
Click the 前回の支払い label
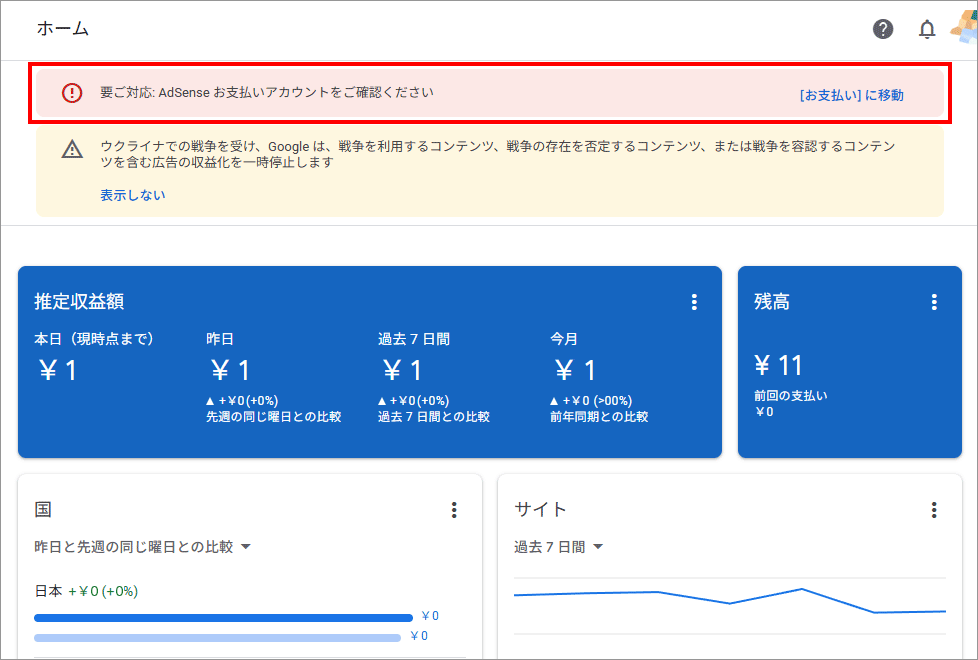(790, 396)
